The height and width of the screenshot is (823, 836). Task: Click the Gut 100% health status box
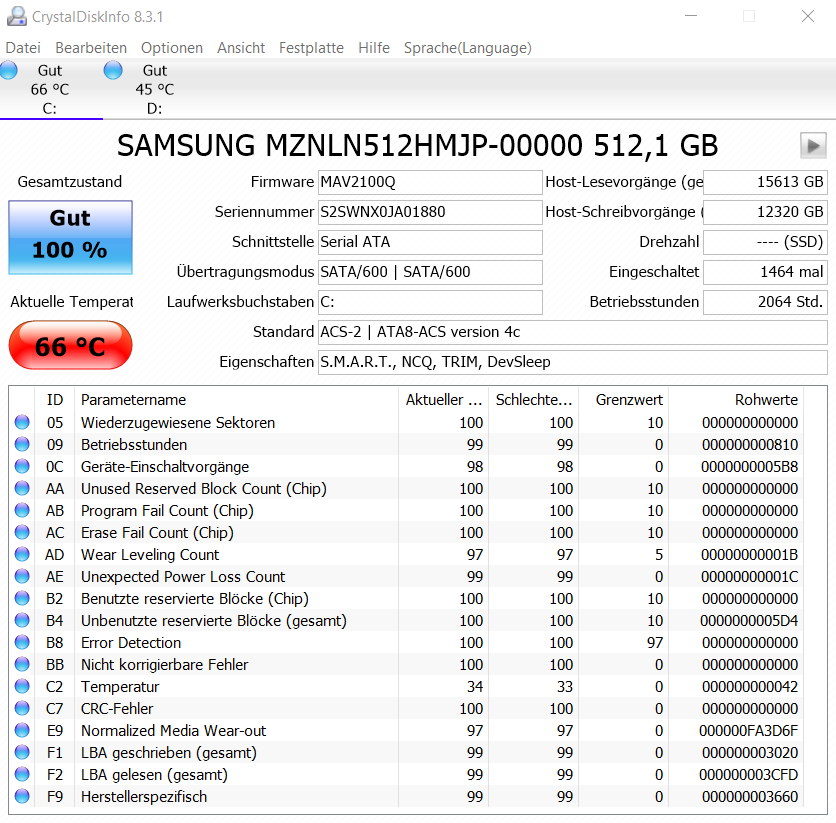(70, 237)
